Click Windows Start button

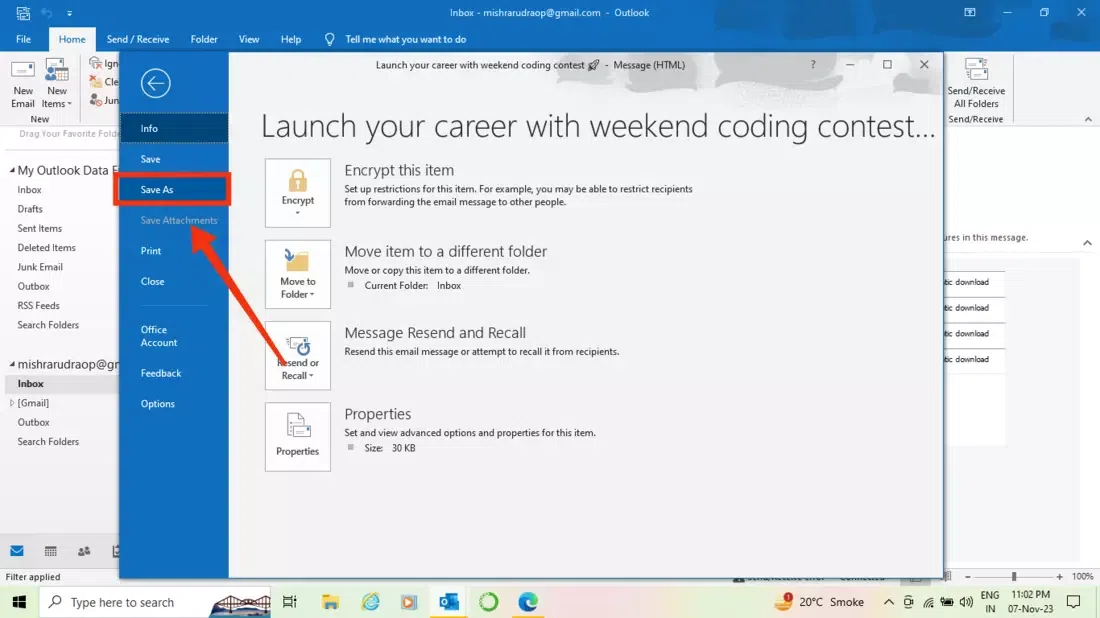coord(19,602)
